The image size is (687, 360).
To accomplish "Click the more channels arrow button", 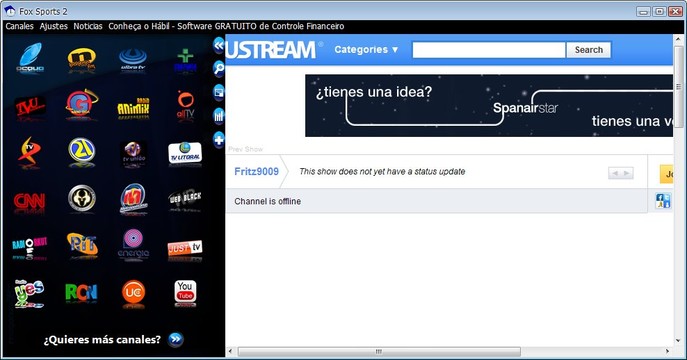I will tap(176, 339).
